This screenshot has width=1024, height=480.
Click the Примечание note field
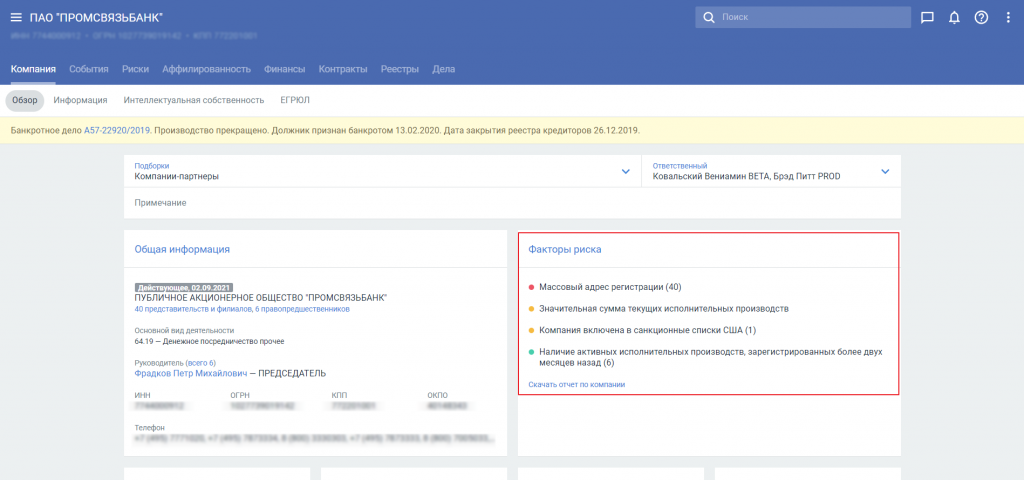513,203
